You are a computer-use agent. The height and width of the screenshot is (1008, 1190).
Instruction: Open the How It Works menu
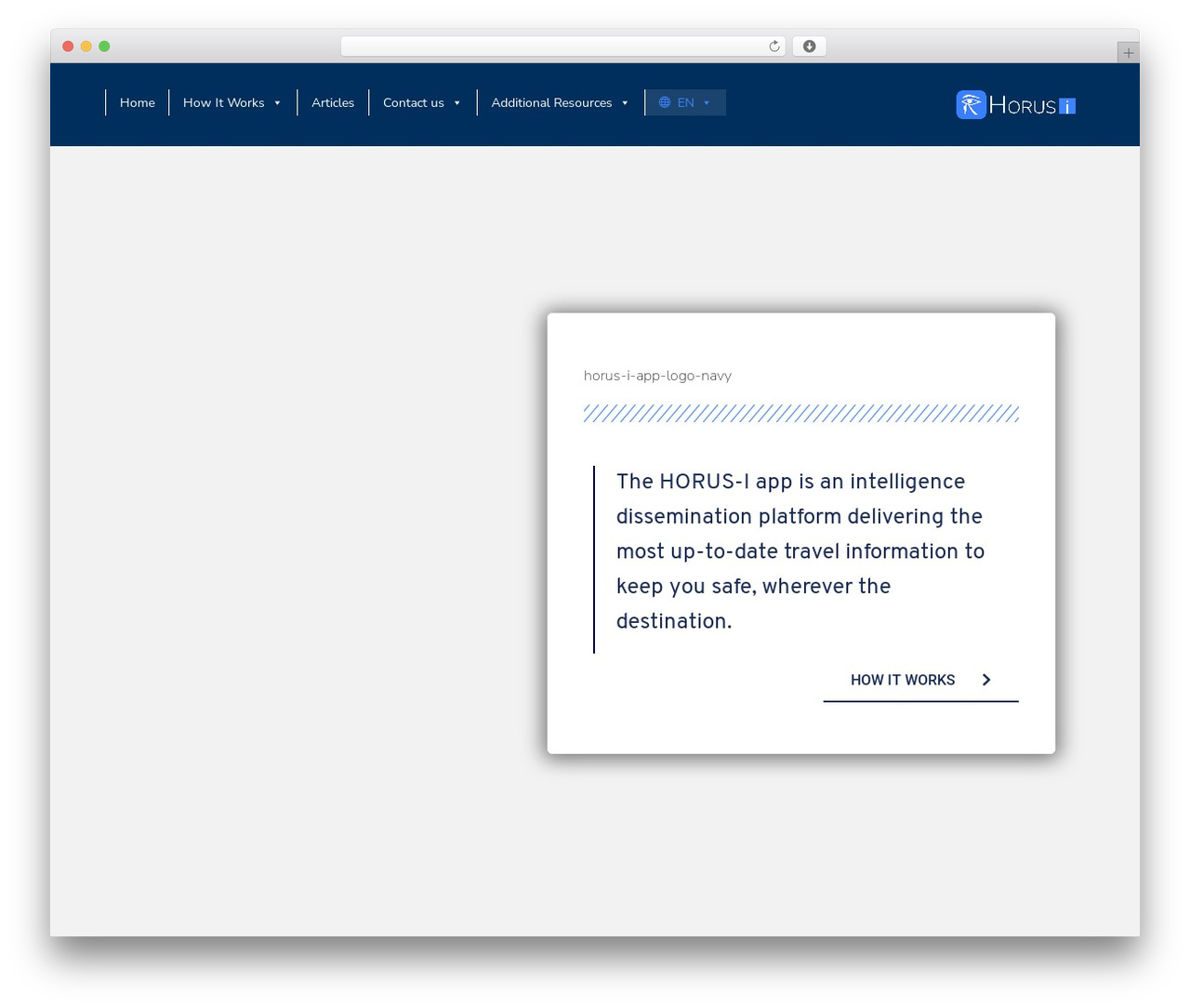click(x=224, y=102)
